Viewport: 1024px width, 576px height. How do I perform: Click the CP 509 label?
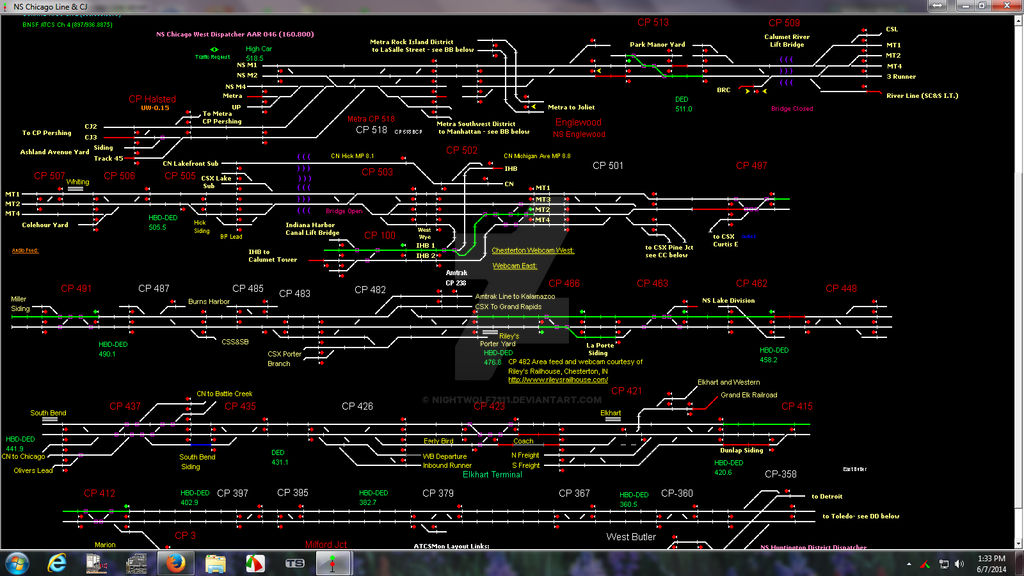(784, 23)
